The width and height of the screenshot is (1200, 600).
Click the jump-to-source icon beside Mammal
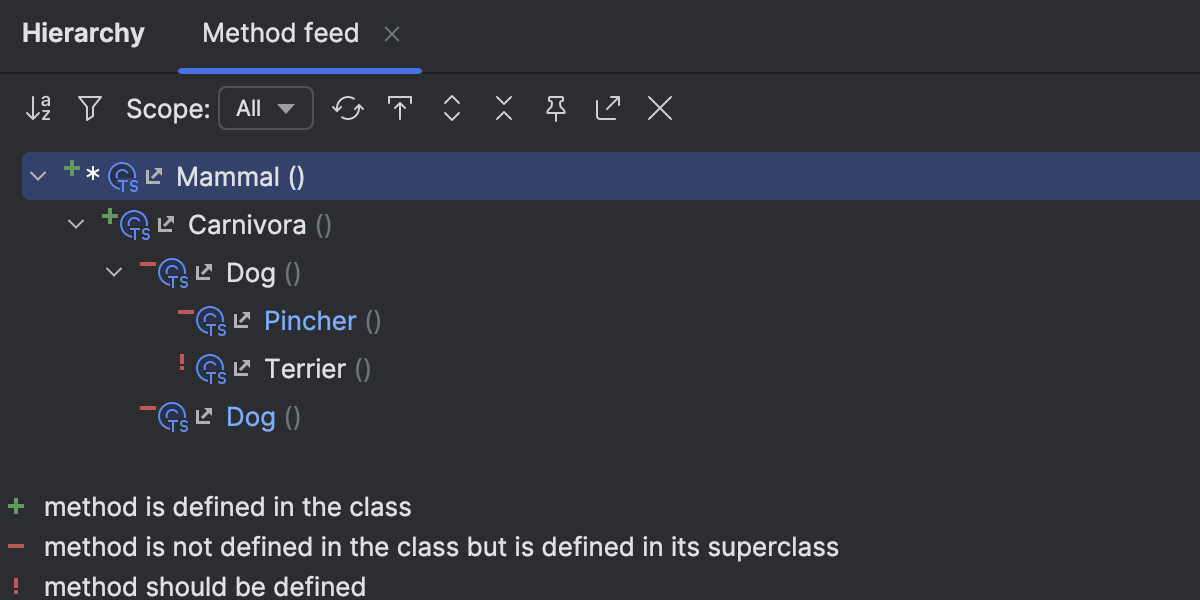tap(152, 175)
